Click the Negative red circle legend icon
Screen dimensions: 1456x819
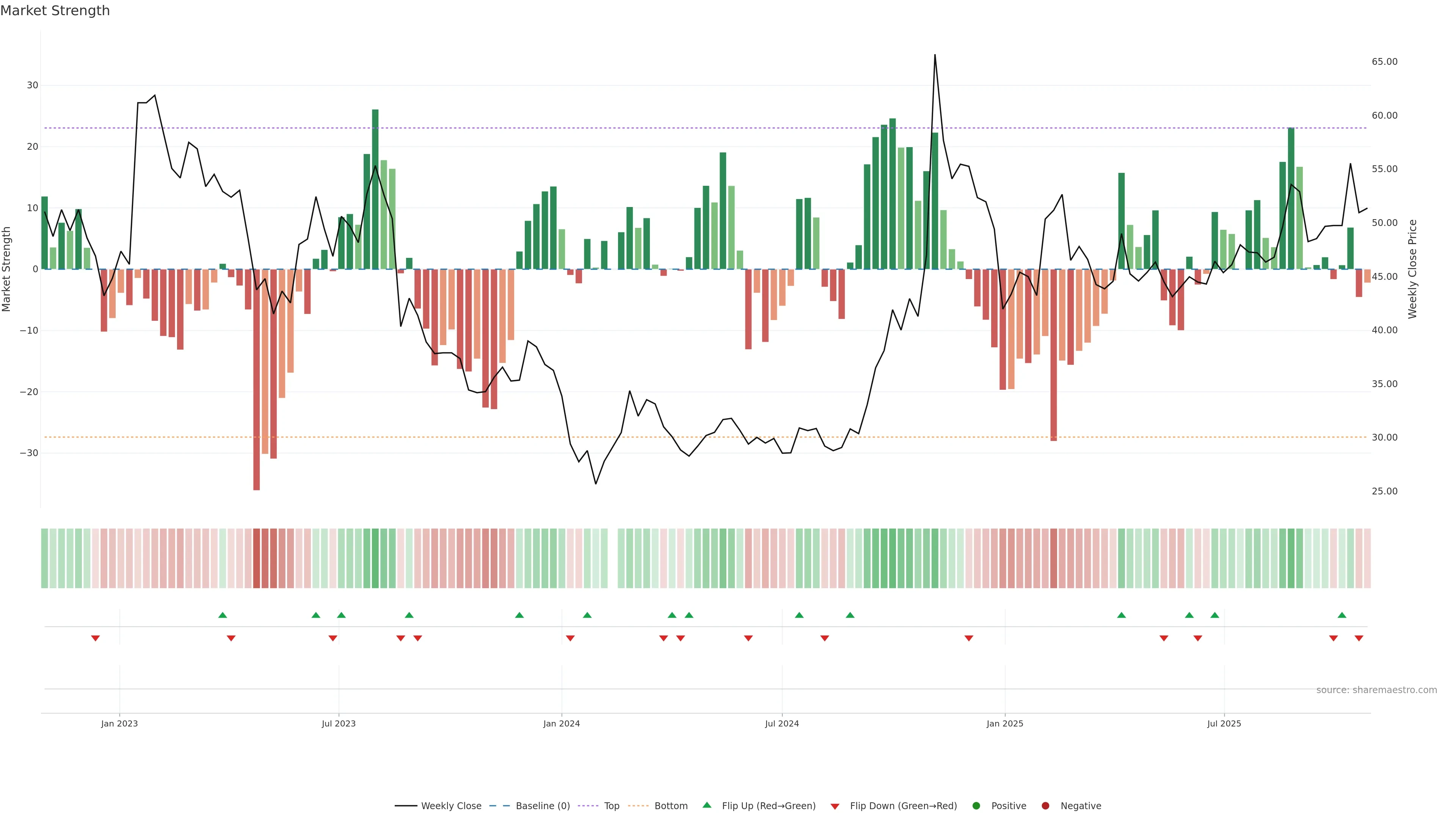click(x=1045, y=806)
